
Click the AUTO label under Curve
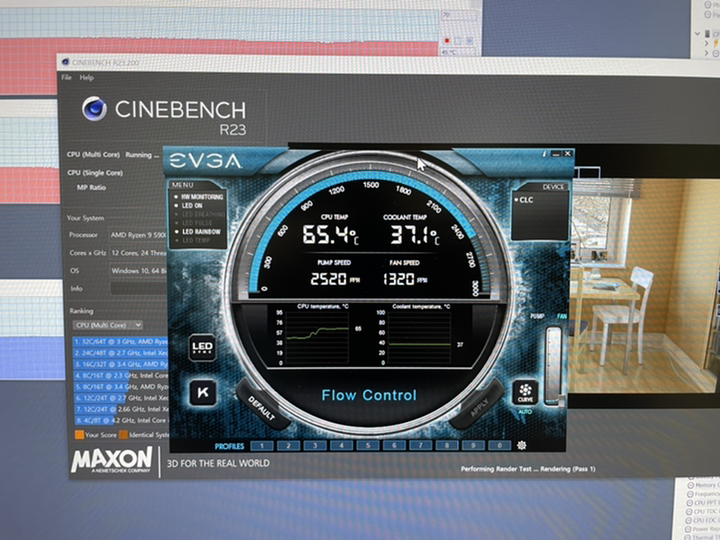point(525,412)
